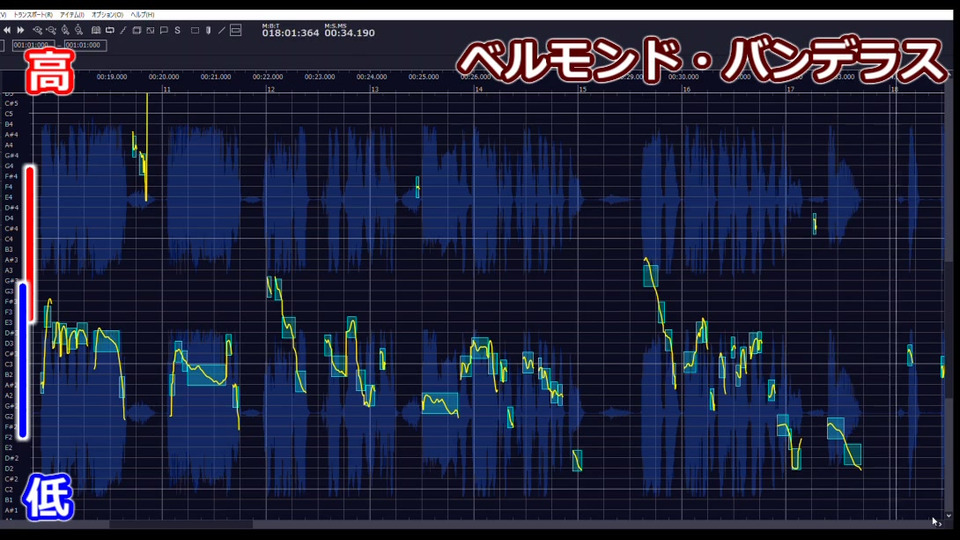Click the first 001:01:000 position field
This screenshot has width=960, height=540.
click(x=33, y=45)
